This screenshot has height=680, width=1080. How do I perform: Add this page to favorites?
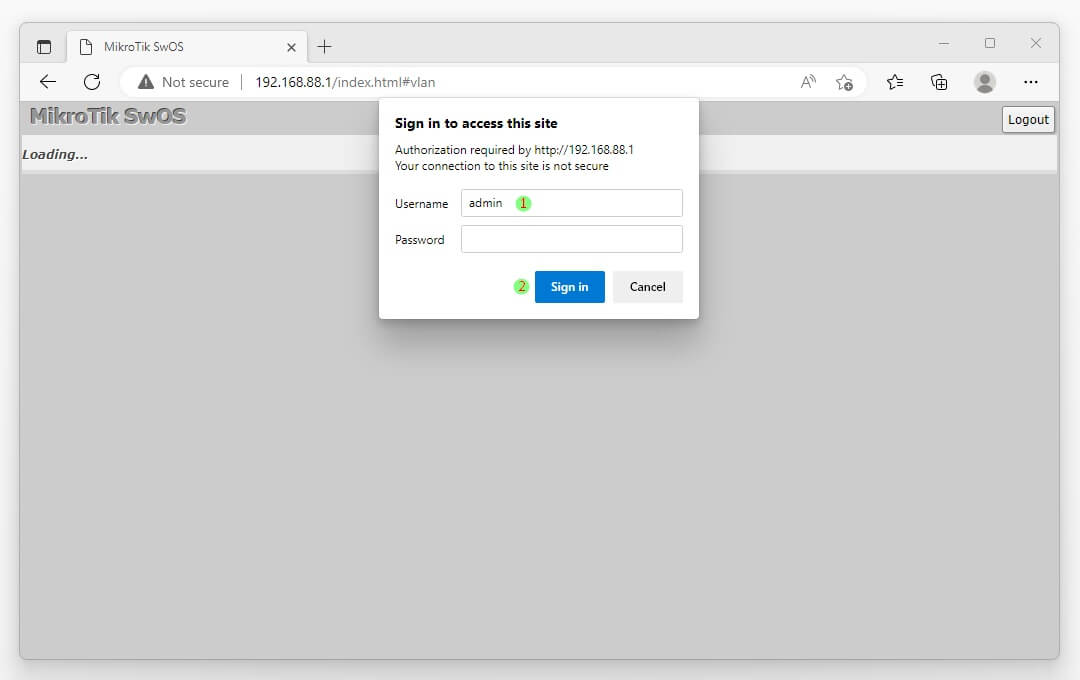coord(844,82)
